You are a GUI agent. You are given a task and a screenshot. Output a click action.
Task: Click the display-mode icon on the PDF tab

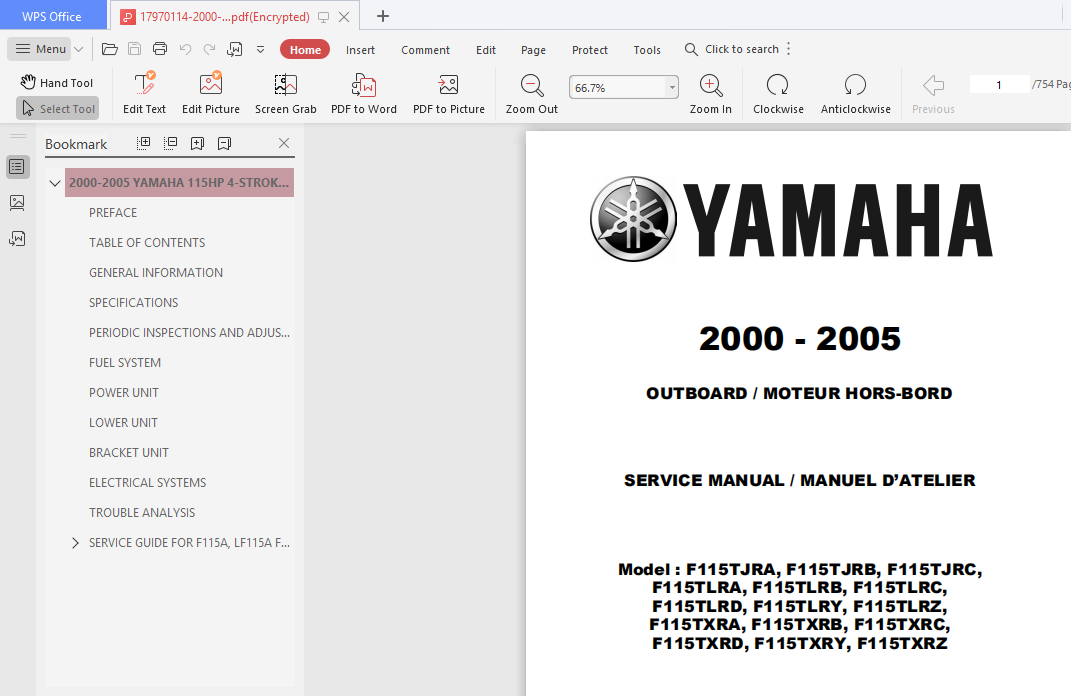tap(324, 17)
